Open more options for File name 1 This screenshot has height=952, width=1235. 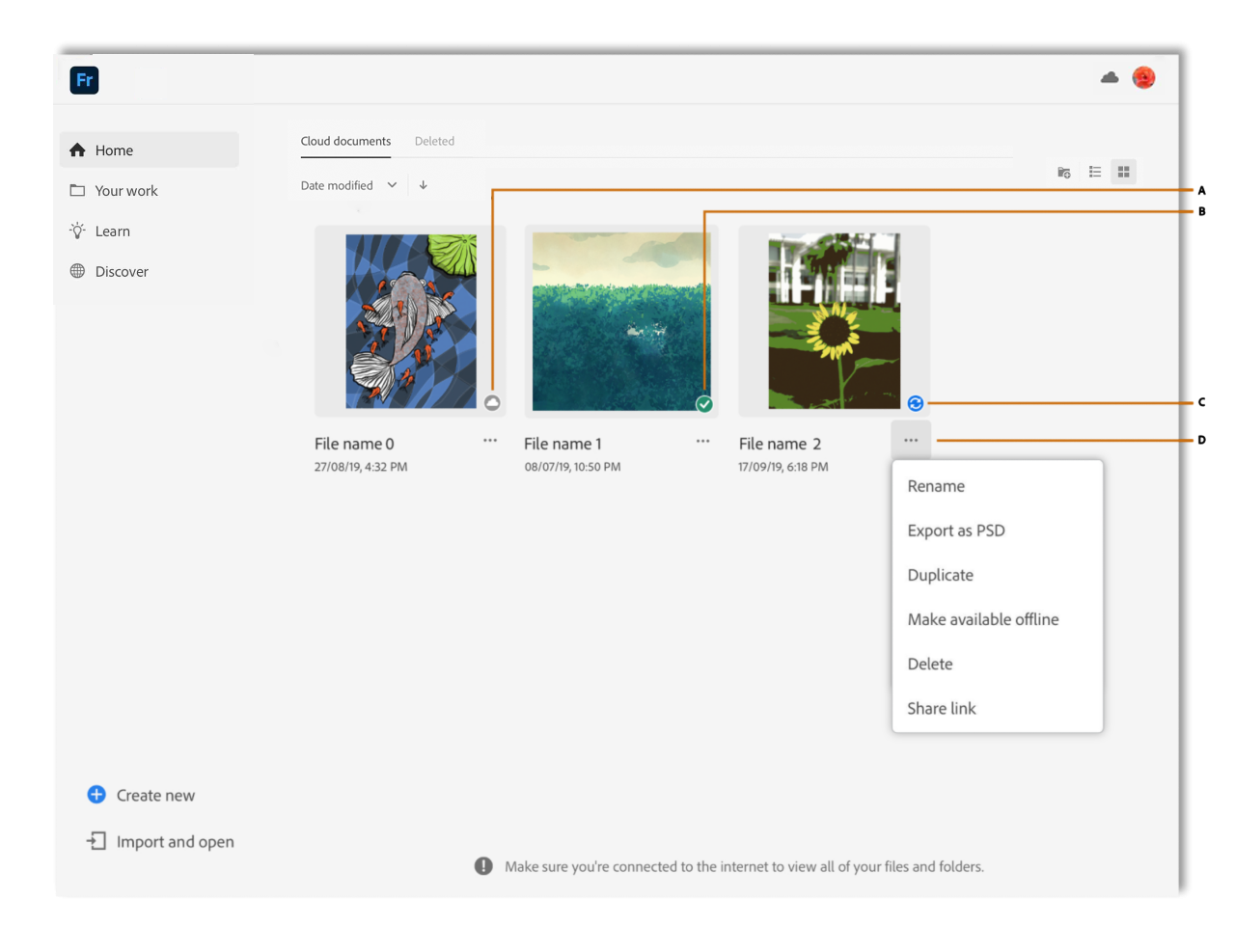(702, 441)
